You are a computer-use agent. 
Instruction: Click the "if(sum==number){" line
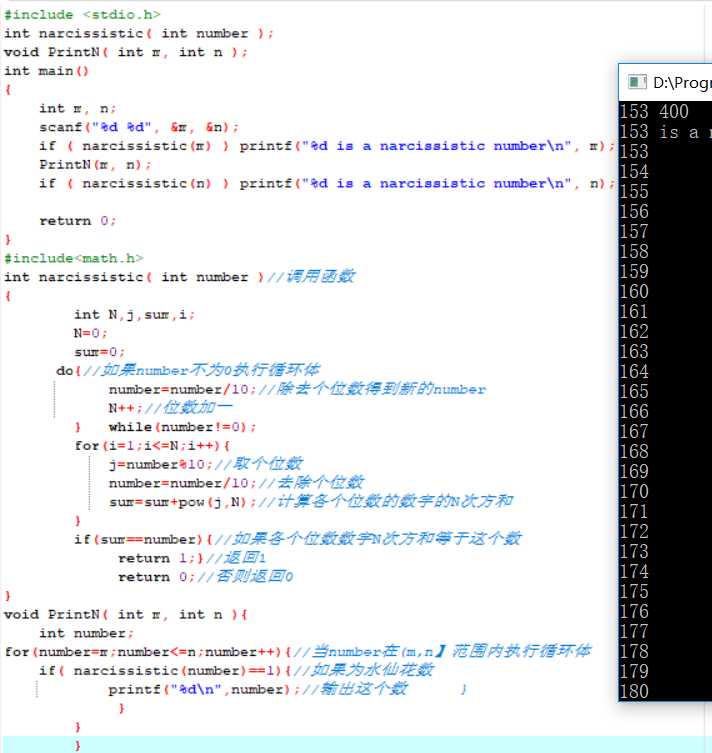coord(298,539)
